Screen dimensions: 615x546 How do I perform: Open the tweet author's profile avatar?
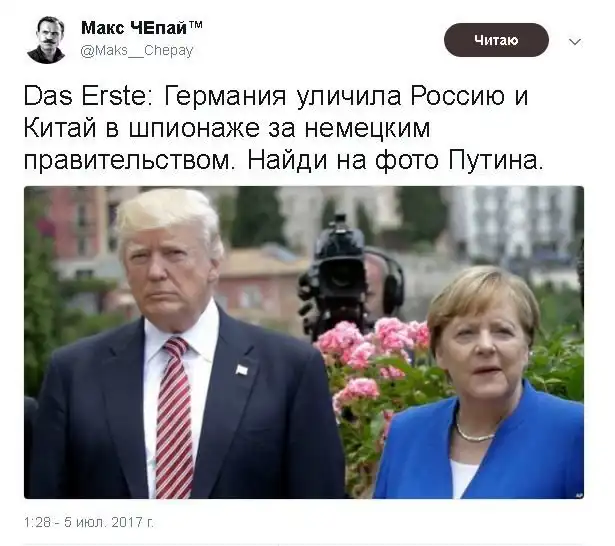tap(46, 40)
